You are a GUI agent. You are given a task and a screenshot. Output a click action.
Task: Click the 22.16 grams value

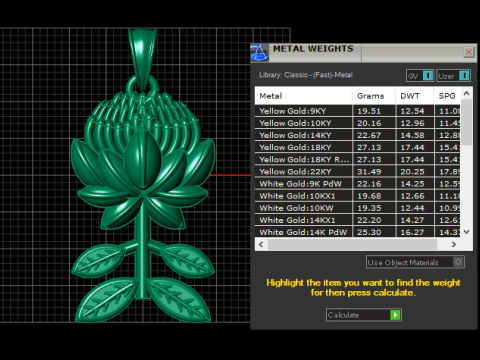(x=369, y=184)
